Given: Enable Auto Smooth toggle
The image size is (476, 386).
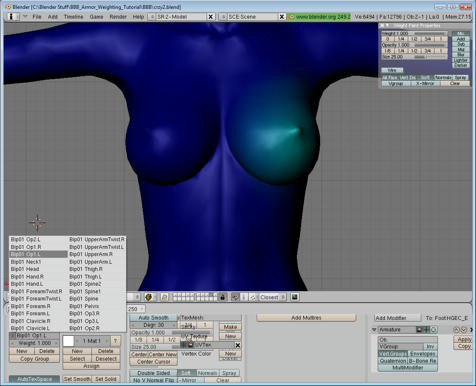Looking at the screenshot, I should pos(153,318).
